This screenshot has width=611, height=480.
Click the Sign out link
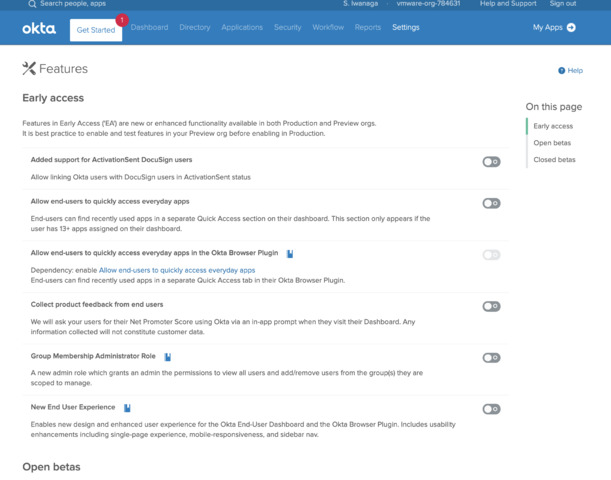563,4
